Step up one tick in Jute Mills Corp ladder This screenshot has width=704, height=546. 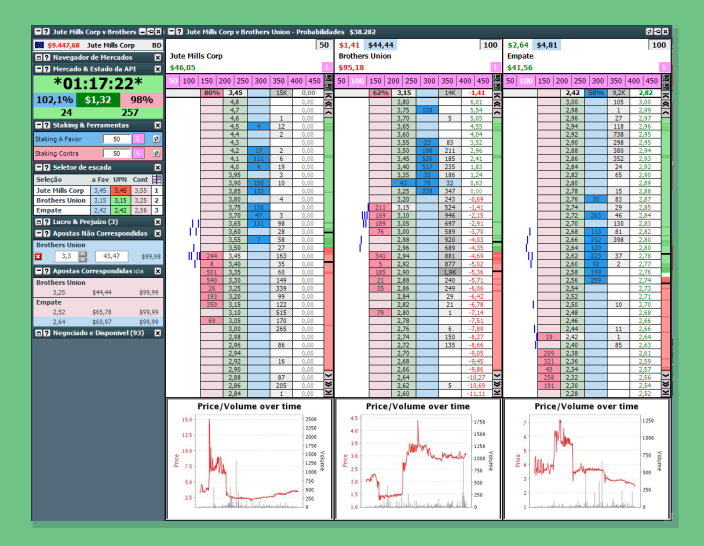pos(328,113)
